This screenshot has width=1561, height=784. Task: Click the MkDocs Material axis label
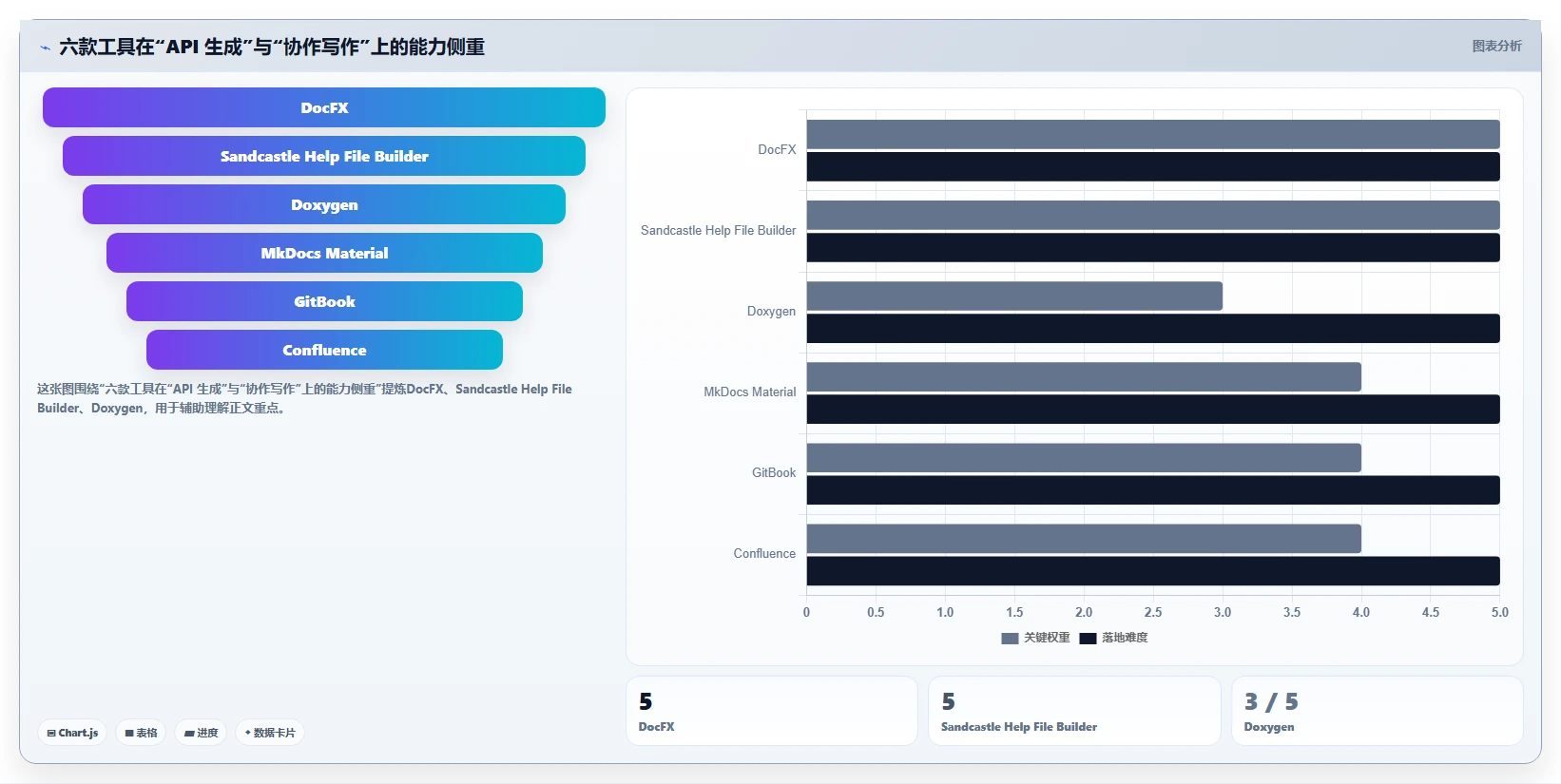(x=749, y=392)
